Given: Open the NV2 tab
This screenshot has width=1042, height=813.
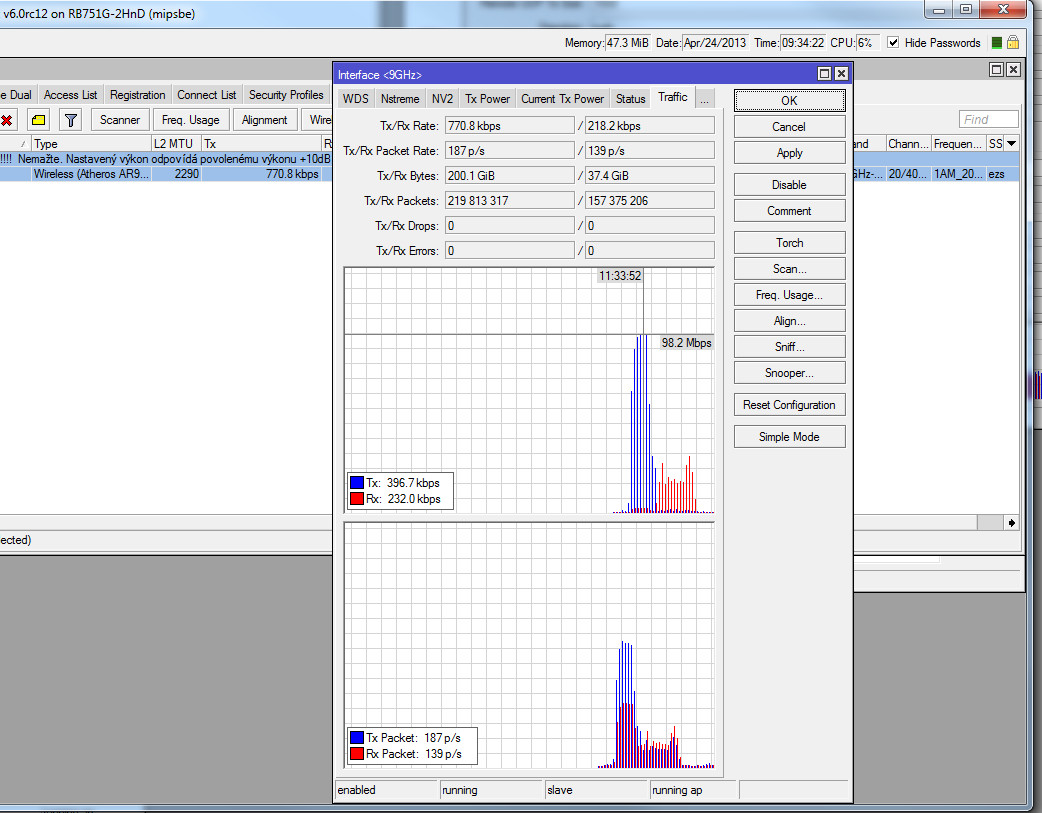Looking at the screenshot, I should (443, 98).
